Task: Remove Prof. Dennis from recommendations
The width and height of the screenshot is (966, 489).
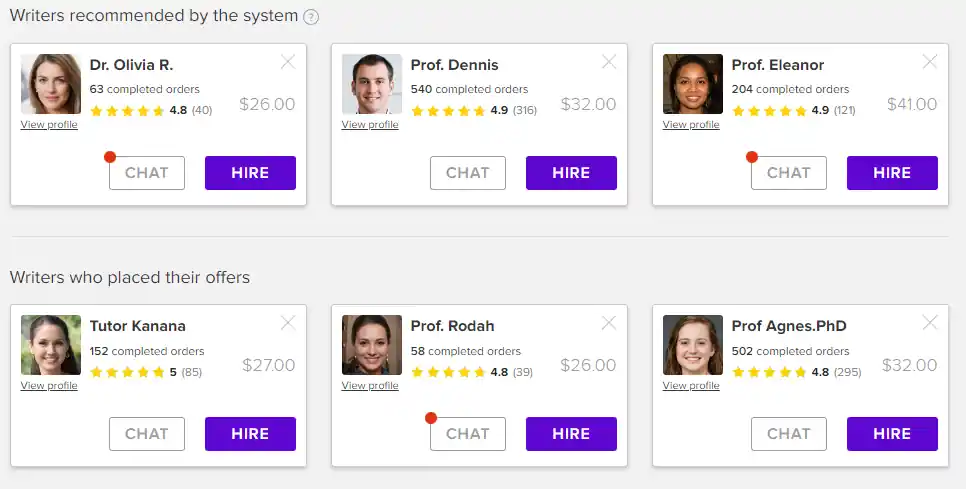Action: (x=609, y=62)
